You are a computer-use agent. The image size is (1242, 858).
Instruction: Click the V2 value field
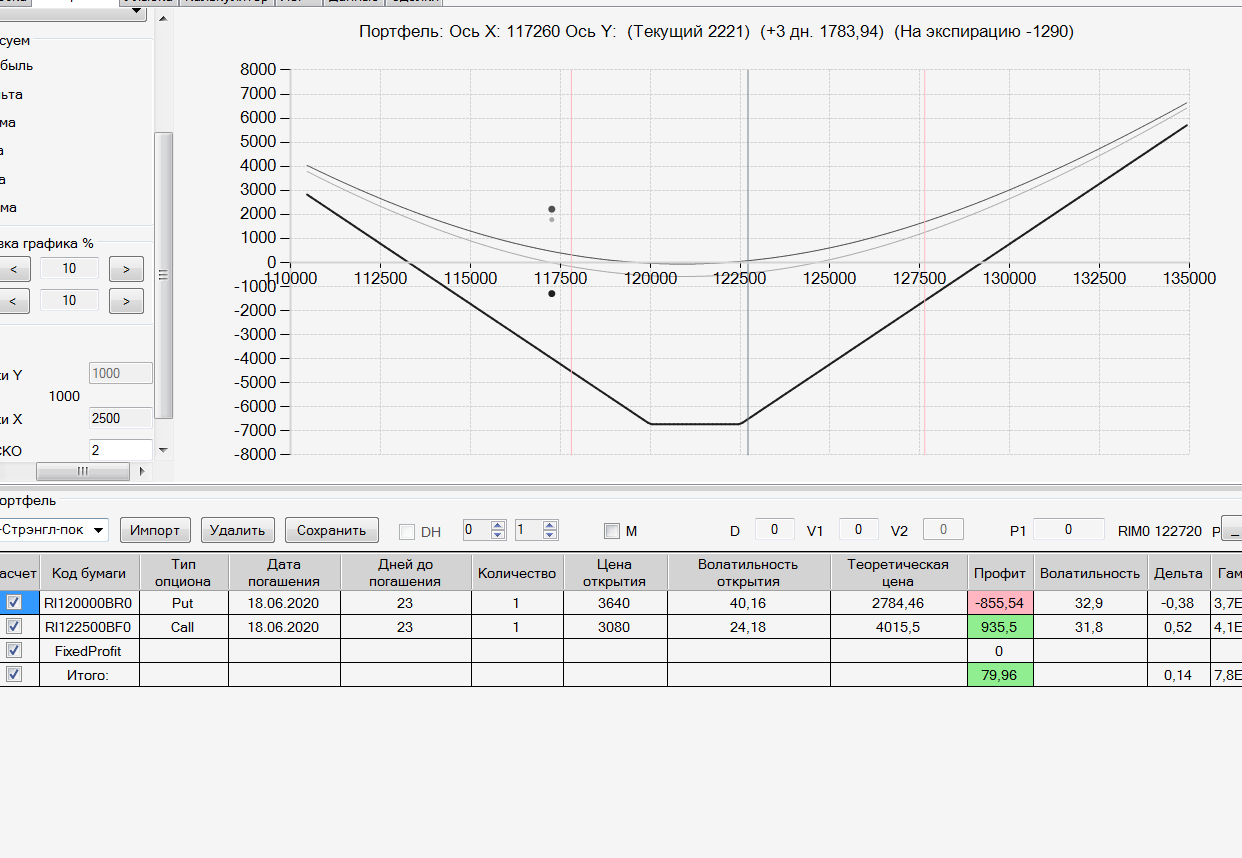(x=943, y=530)
